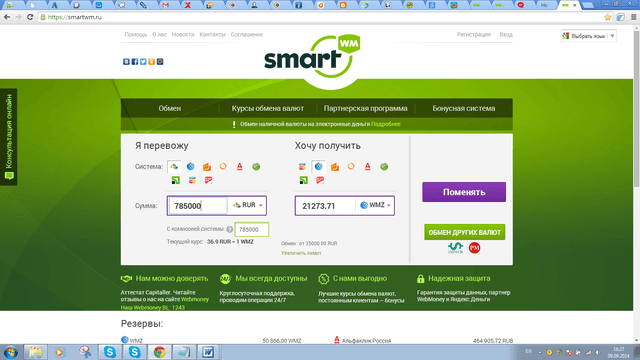Click the sum field containing 785000
This screenshot has width=640, height=360.
pos(198,206)
